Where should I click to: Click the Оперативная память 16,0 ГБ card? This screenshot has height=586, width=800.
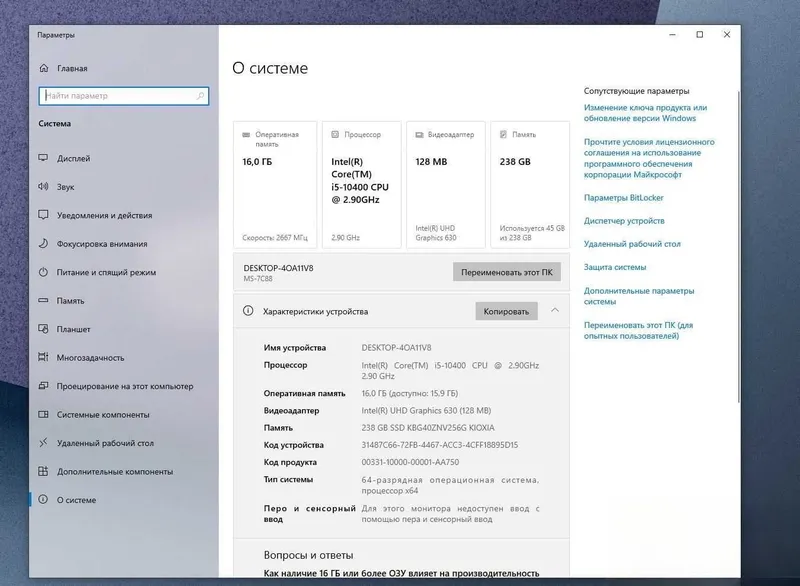(x=275, y=185)
